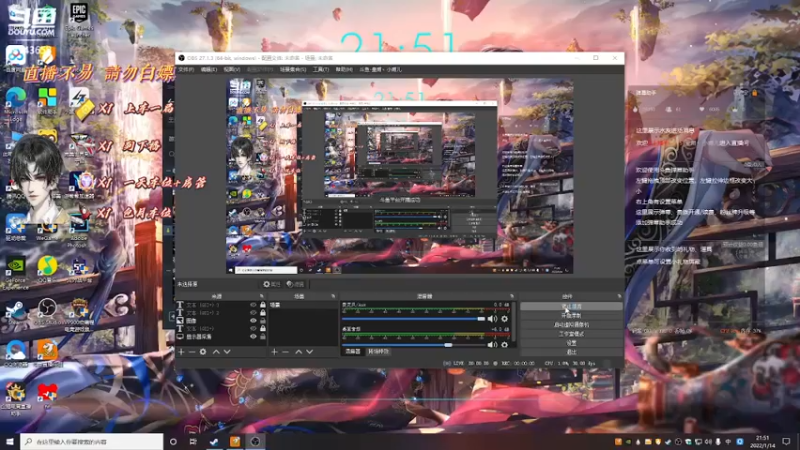Mute the 桌面音频 speaker icon
Screen dimensions: 800x450
pyautogui.click(x=492, y=345)
